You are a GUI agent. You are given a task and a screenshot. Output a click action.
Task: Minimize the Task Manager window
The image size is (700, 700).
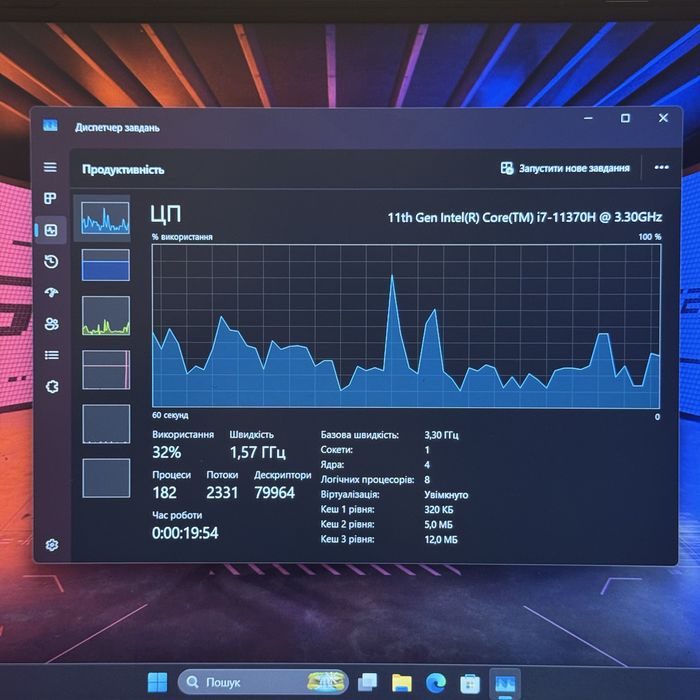(588, 118)
